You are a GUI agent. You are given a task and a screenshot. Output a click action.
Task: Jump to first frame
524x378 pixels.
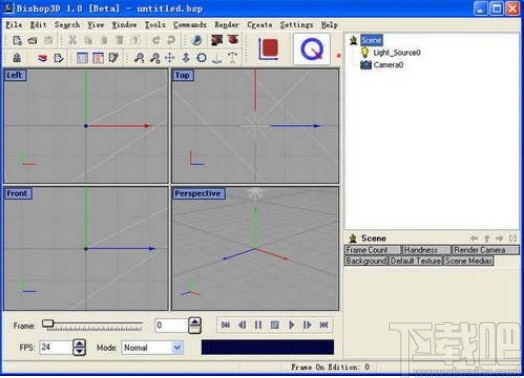(x=226, y=325)
